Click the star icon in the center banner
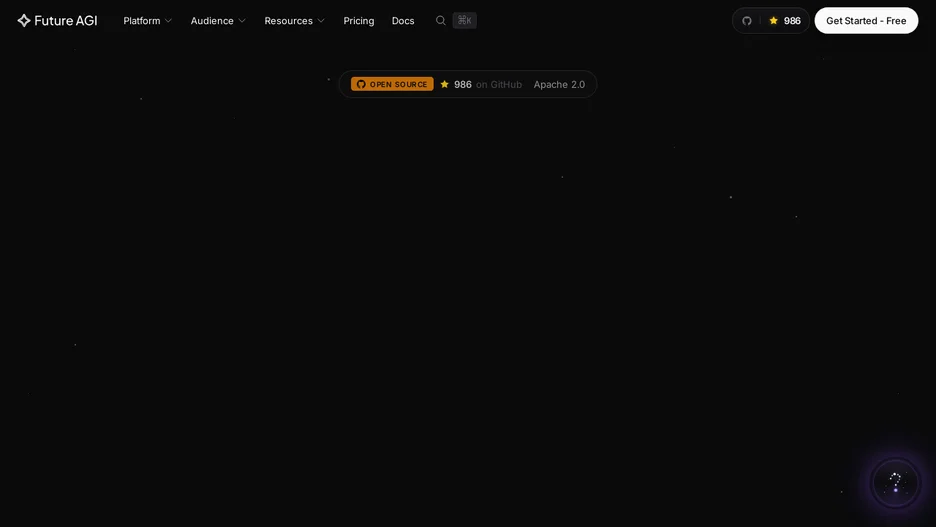Image resolution: width=936 pixels, height=527 pixels. tap(444, 84)
